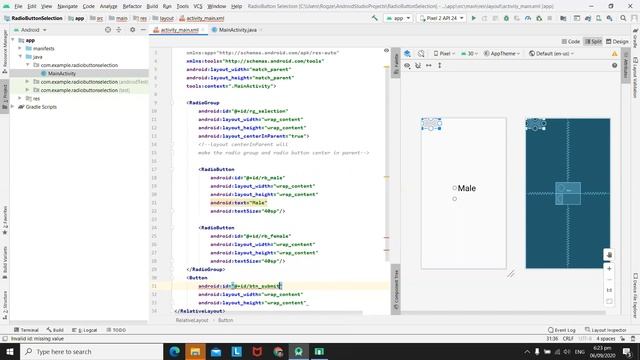
Task: Open the AppTheme dropdown
Action: [502, 53]
